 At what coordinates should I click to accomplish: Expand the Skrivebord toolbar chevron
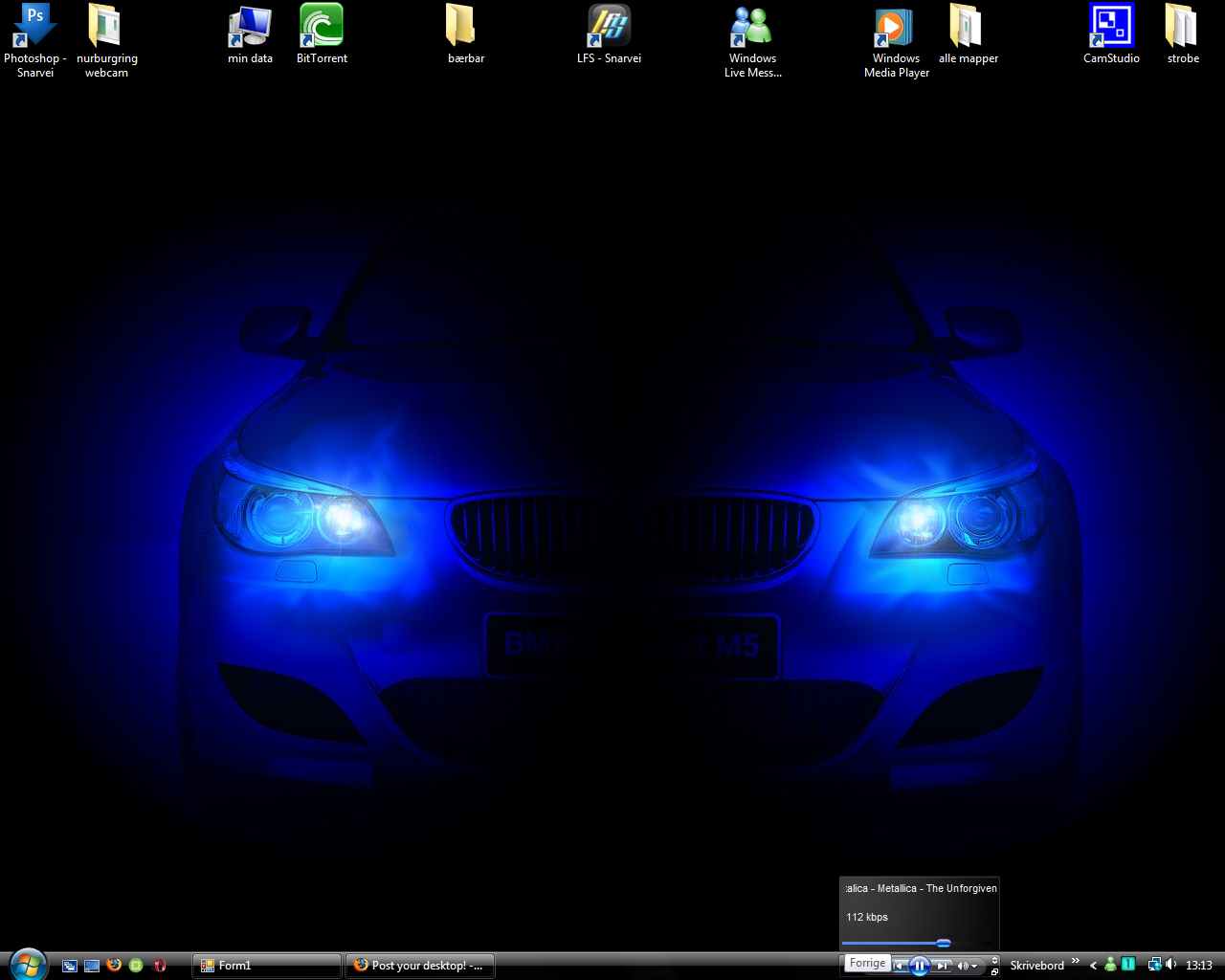tap(1075, 962)
